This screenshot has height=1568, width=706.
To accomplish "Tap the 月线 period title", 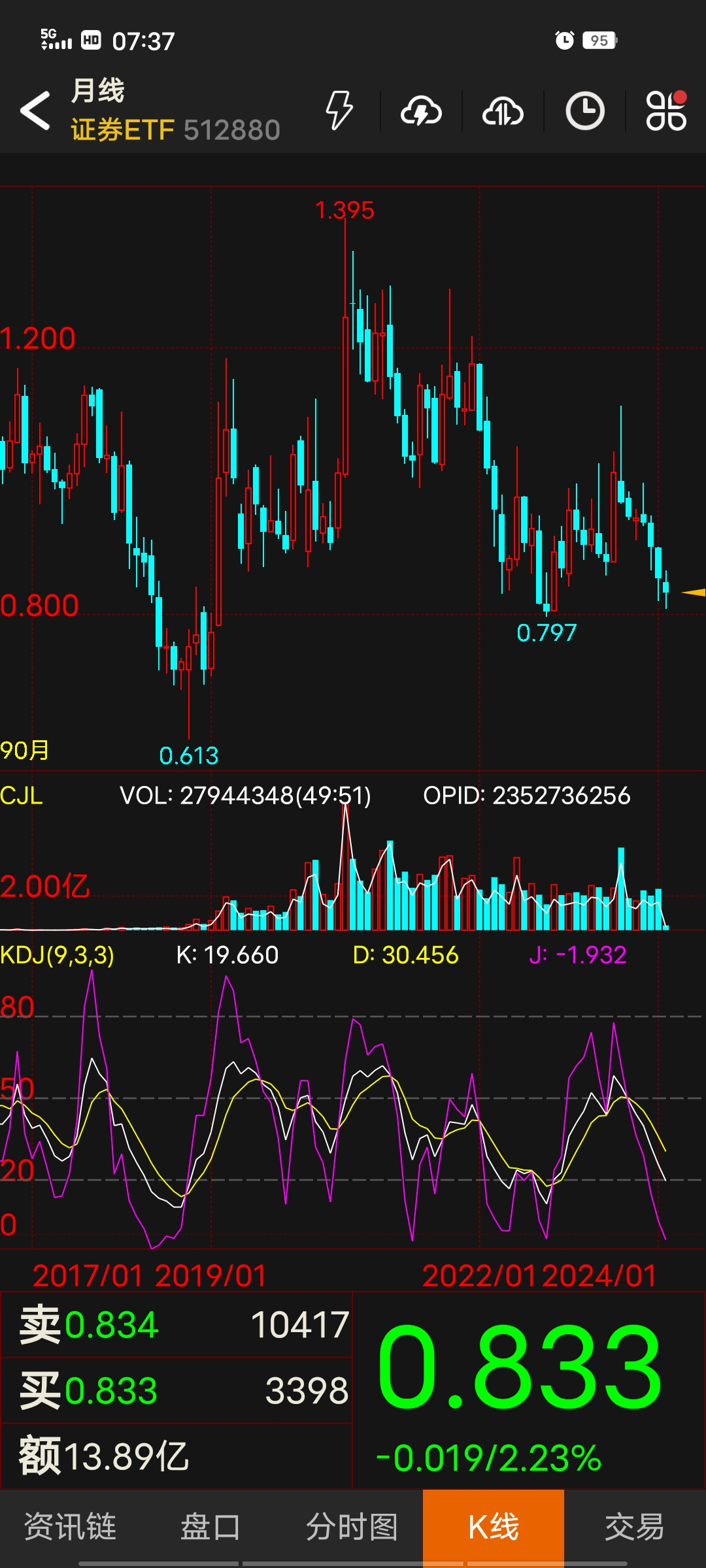I will [x=98, y=90].
